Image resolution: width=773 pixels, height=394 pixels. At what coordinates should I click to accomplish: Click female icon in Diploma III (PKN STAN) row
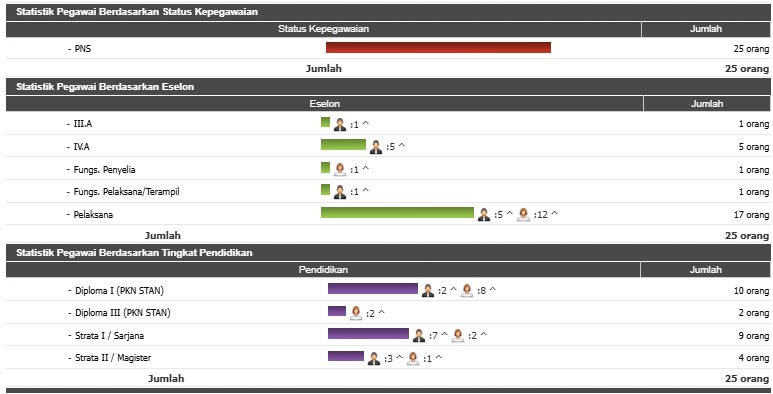coord(355,313)
